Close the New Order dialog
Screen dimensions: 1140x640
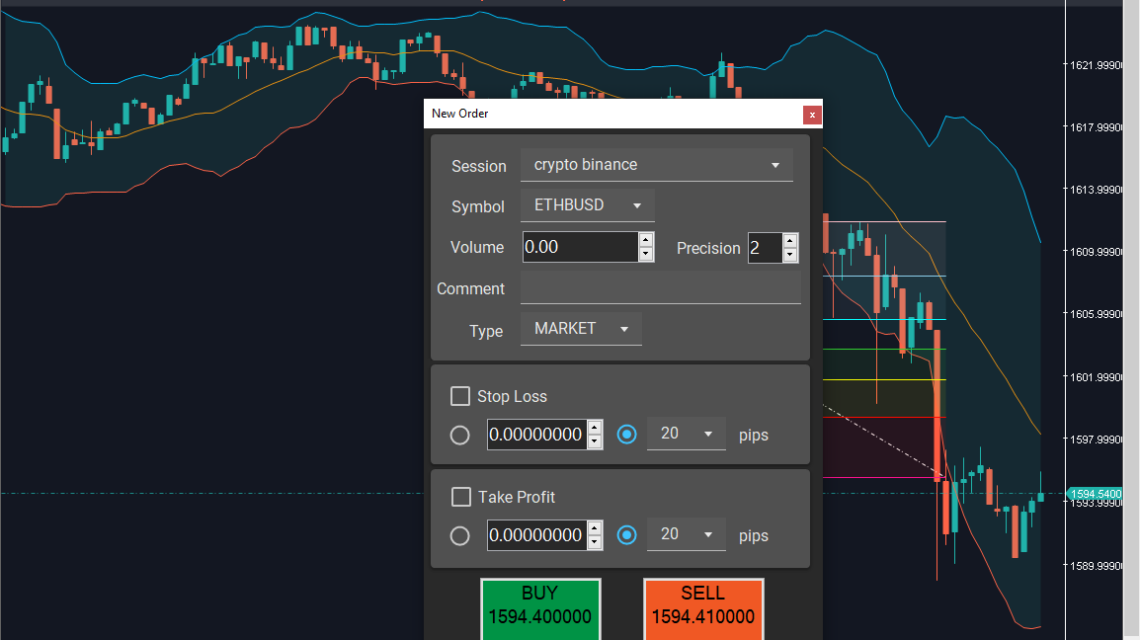coord(813,114)
